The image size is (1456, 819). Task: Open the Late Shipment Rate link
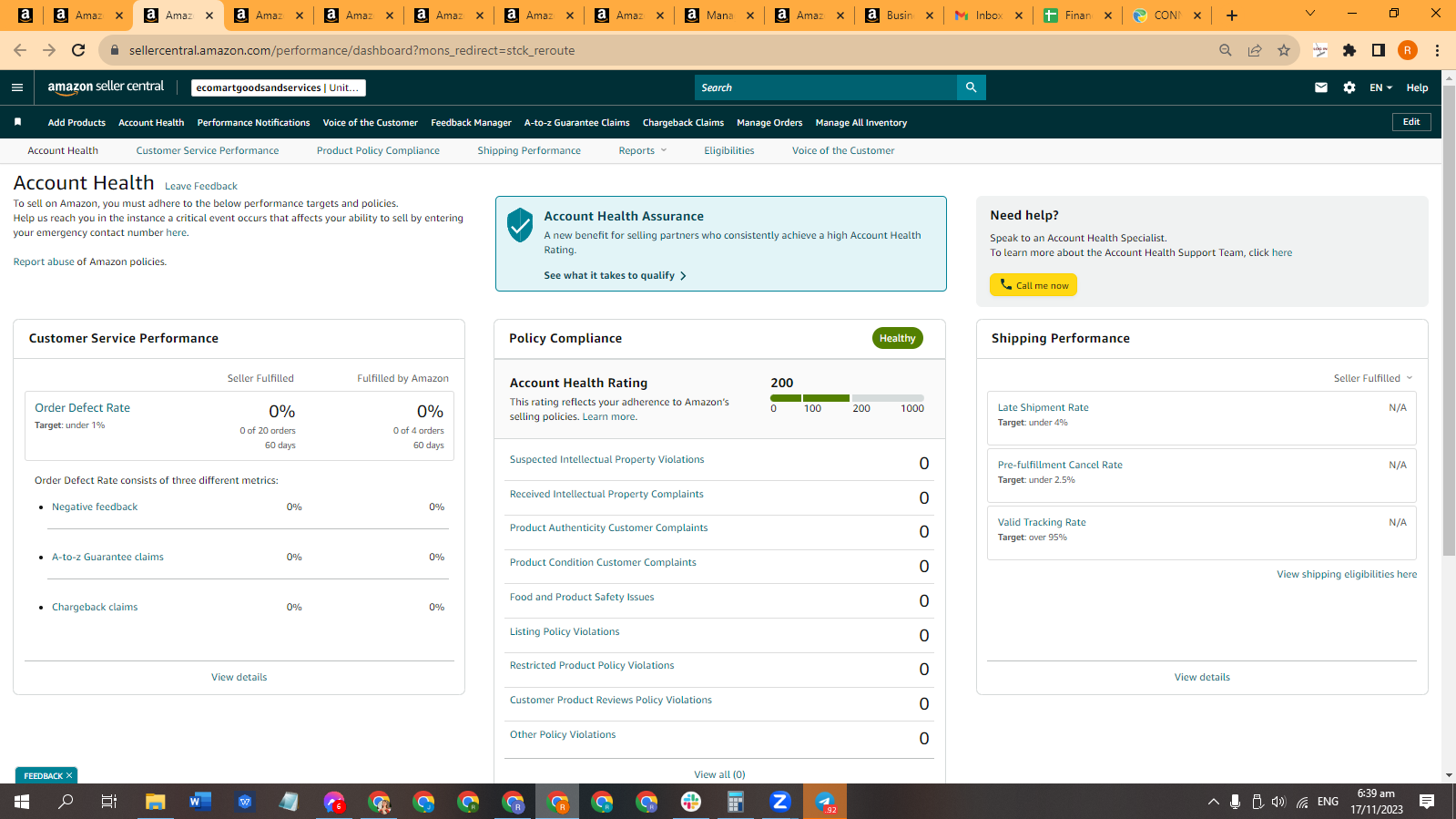point(1043,407)
